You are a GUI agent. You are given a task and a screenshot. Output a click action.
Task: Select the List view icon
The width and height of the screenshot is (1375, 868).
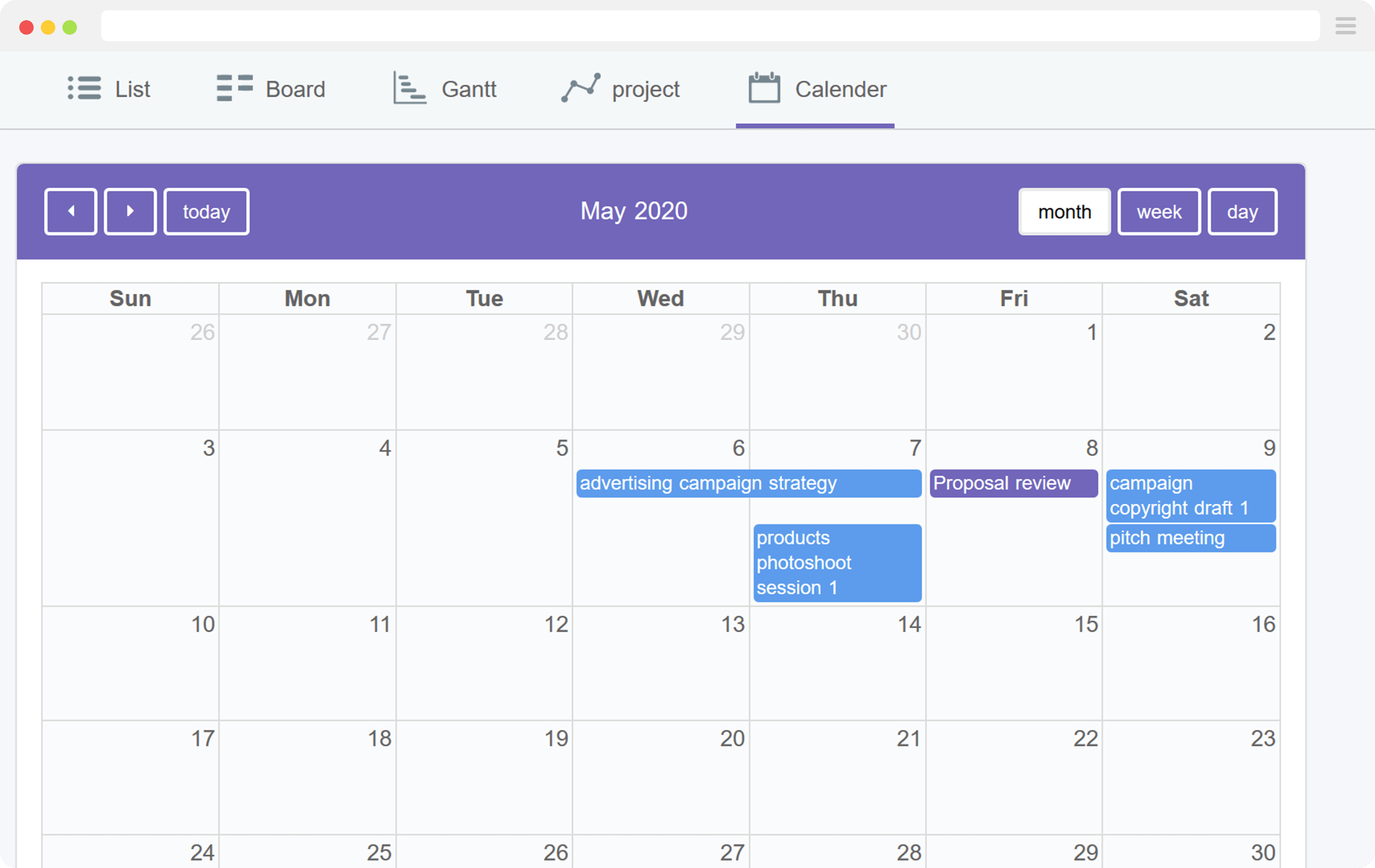[84, 89]
